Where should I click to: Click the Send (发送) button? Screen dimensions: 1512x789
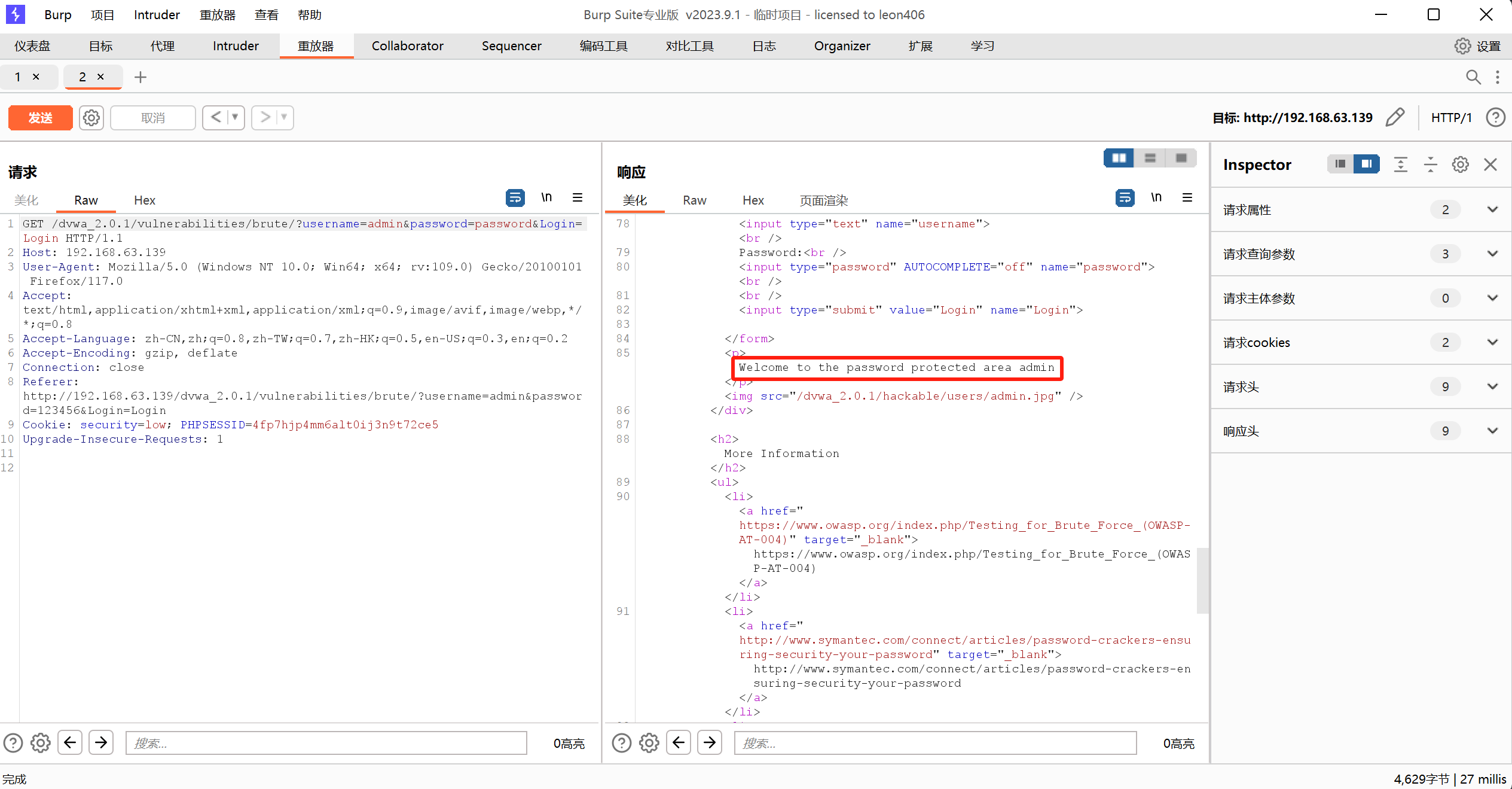tap(40, 118)
